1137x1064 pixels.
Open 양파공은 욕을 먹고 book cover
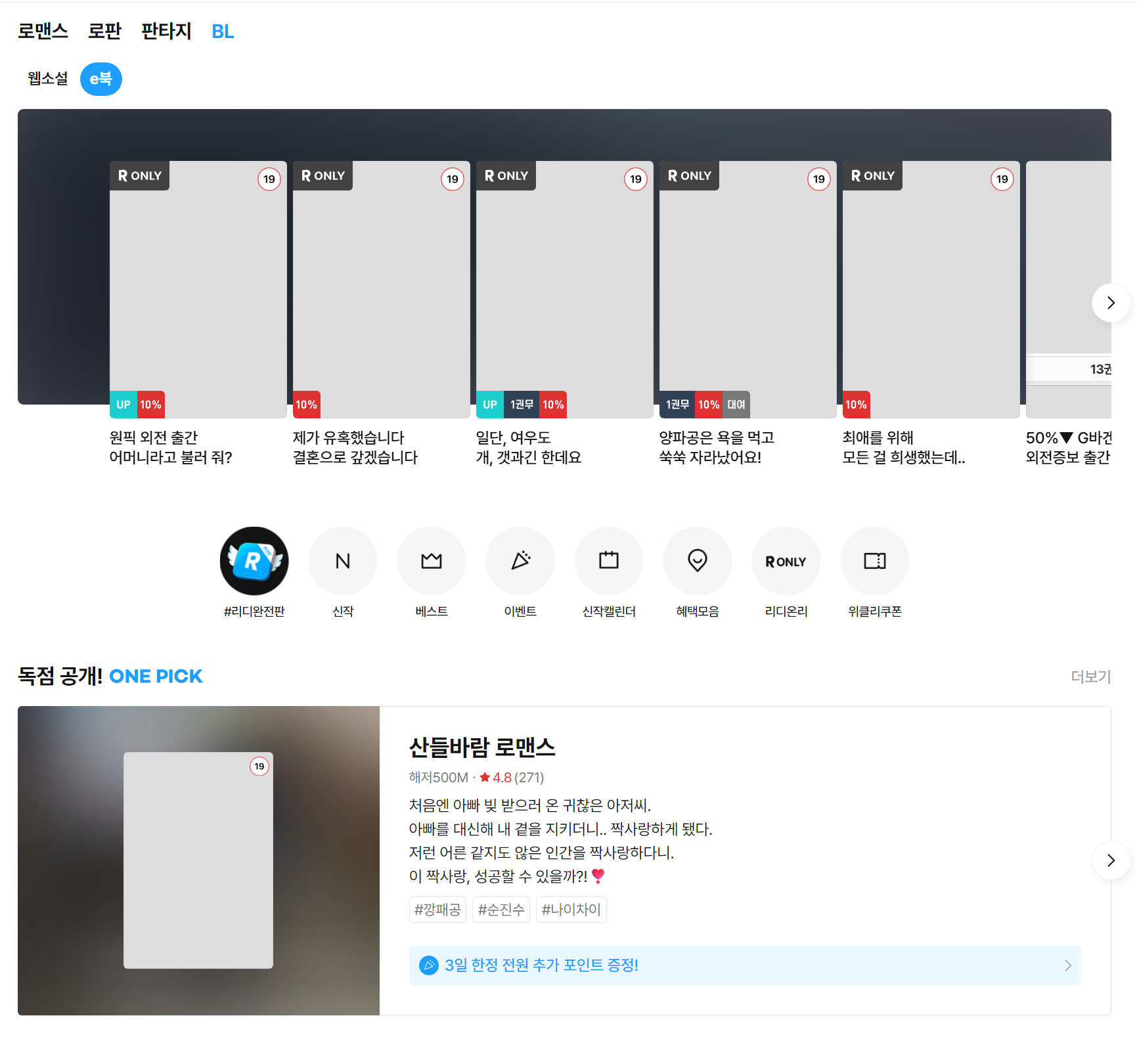[x=747, y=290]
